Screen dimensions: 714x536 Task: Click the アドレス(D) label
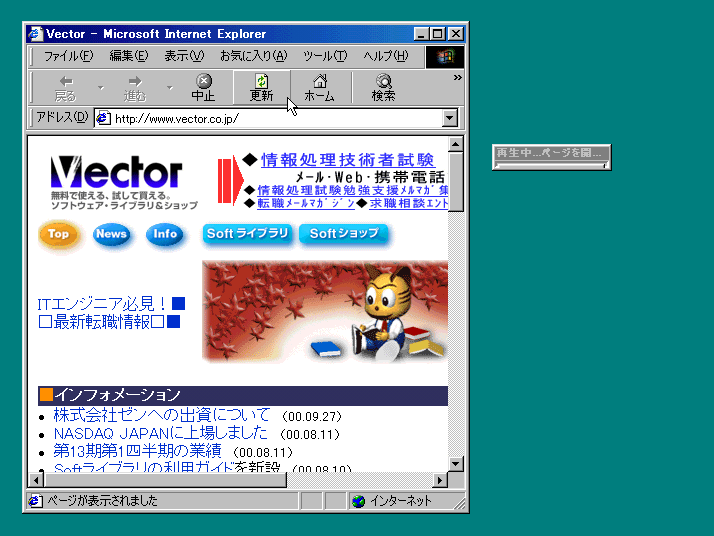[x=62, y=117]
